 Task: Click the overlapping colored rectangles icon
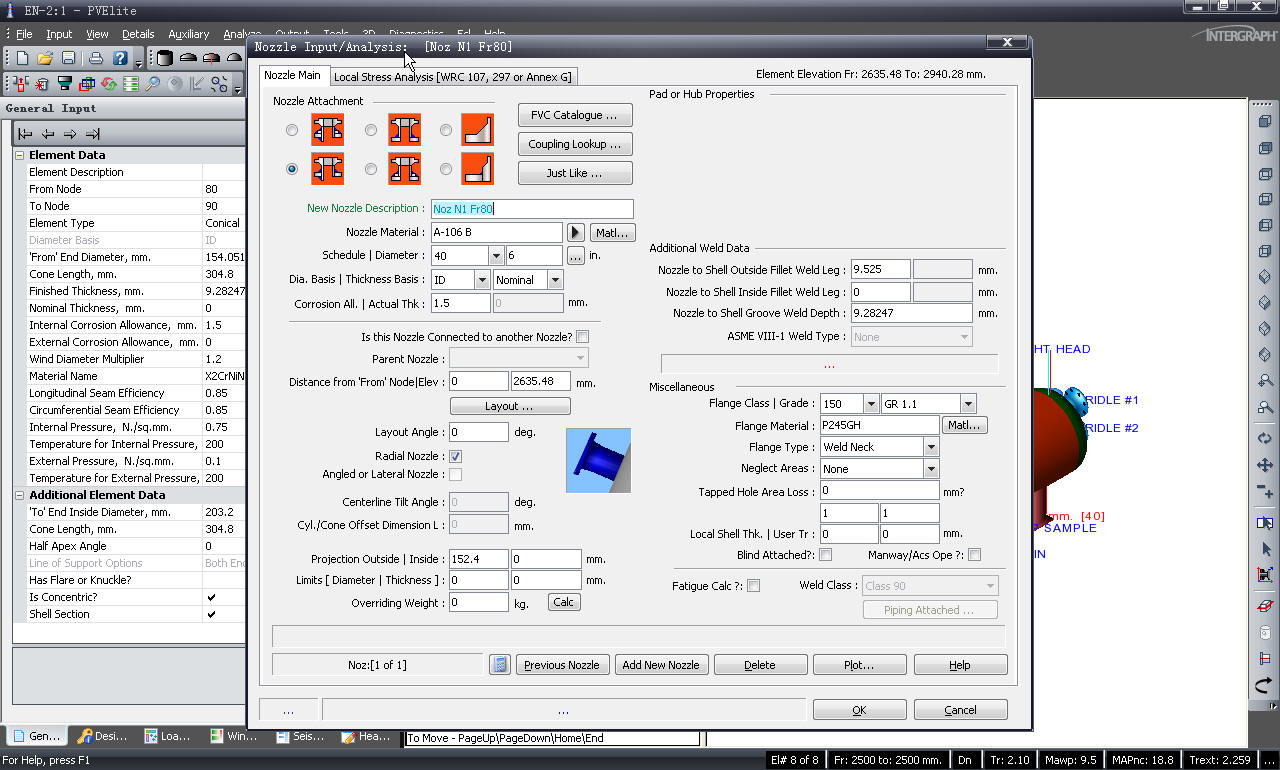[x=87, y=84]
